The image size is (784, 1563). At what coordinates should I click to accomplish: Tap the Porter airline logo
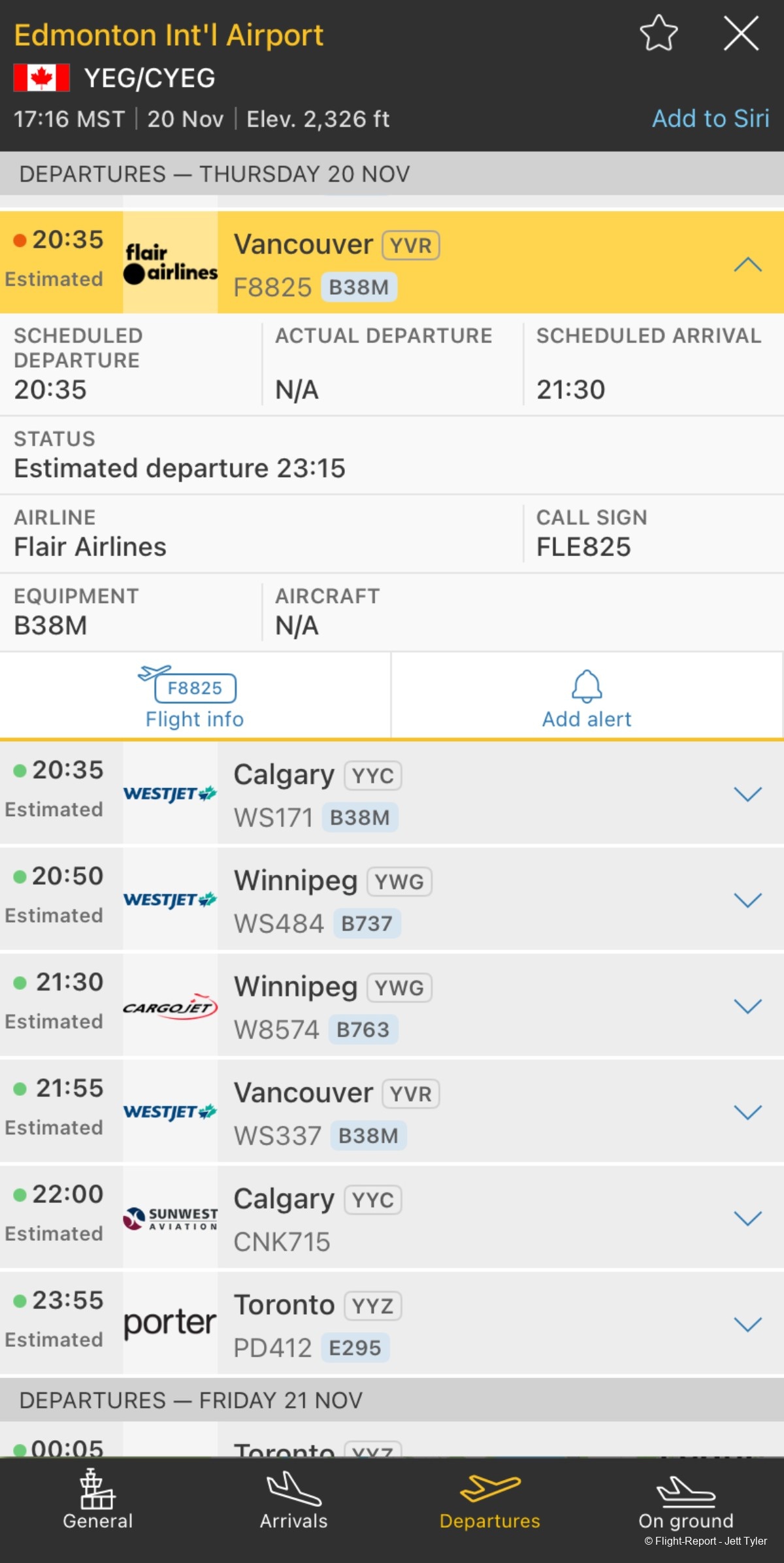pos(171,1323)
